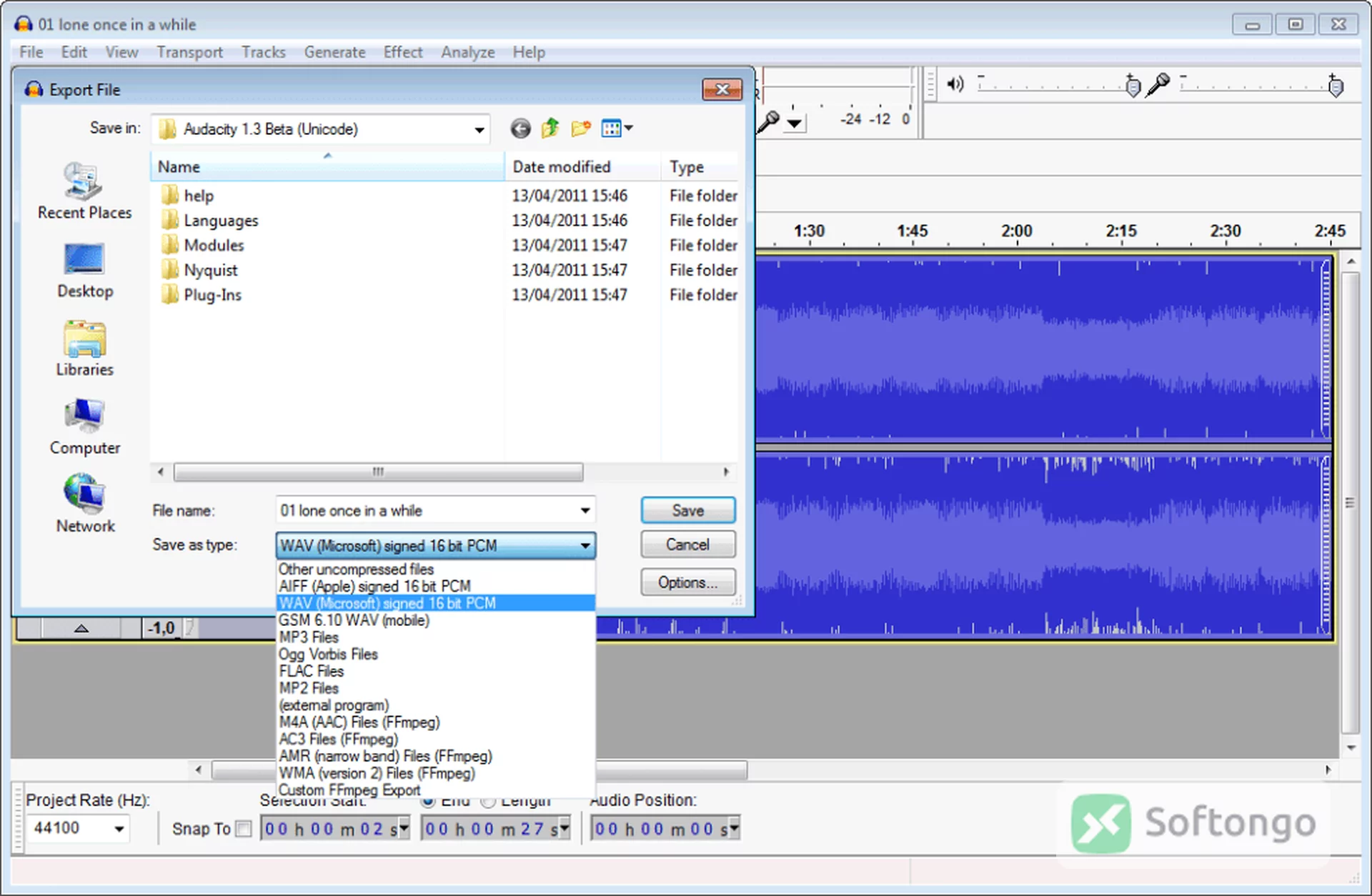The image size is (1372, 896).
Task: Open the Nyquist folder
Action: pos(210,270)
